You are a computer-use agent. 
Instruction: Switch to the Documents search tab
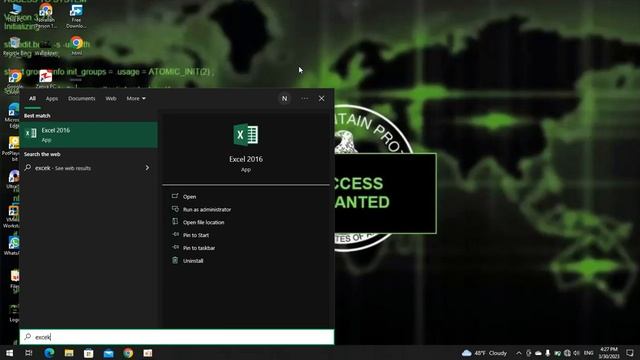pyautogui.click(x=82, y=98)
